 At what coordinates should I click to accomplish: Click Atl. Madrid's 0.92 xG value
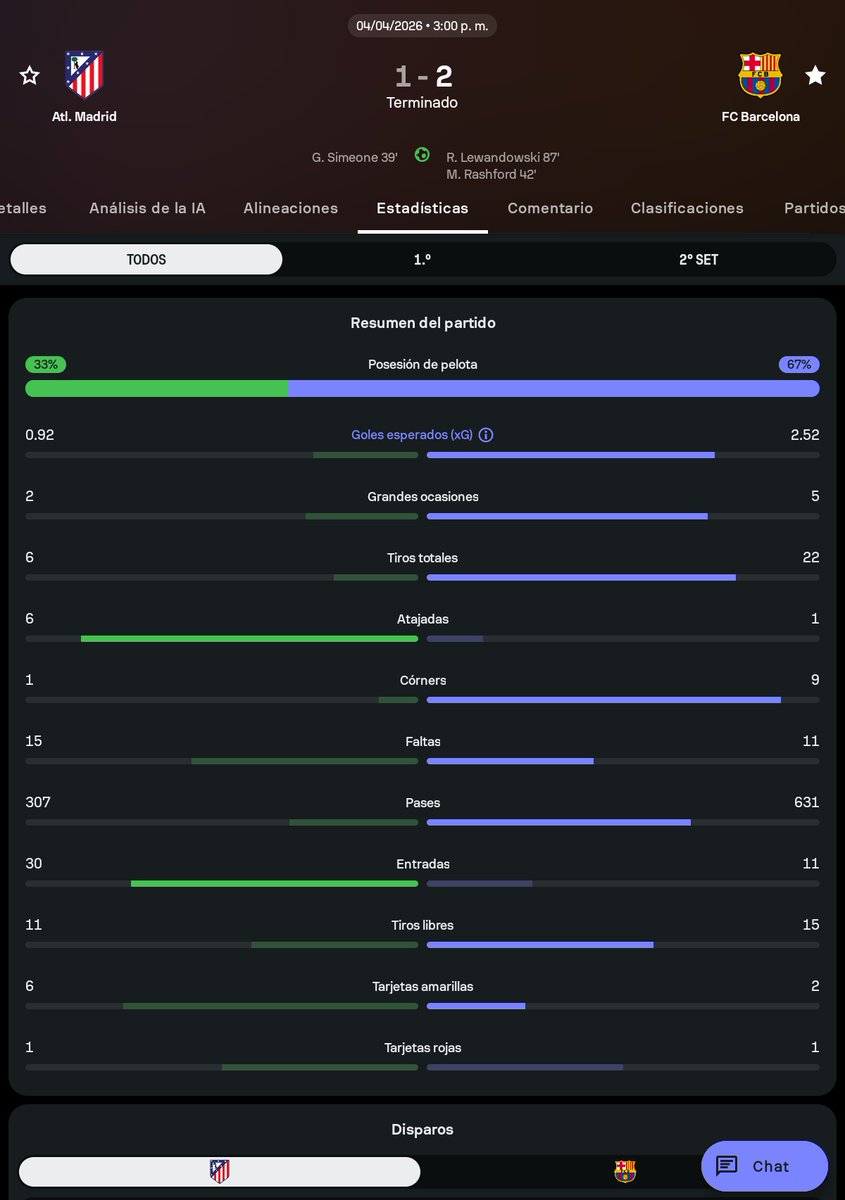[40, 435]
